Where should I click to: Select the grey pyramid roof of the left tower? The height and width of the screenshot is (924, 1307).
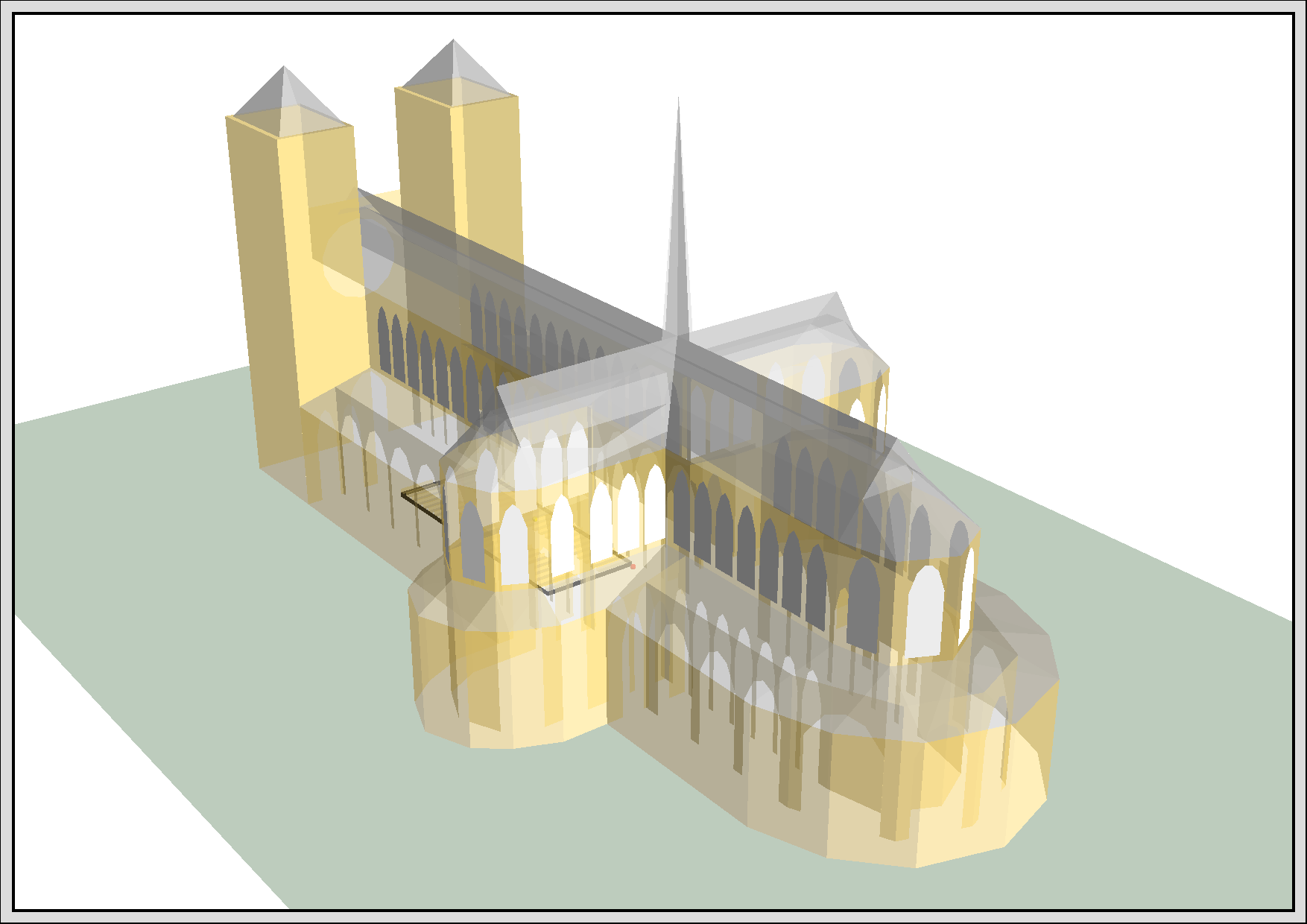point(289,101)
